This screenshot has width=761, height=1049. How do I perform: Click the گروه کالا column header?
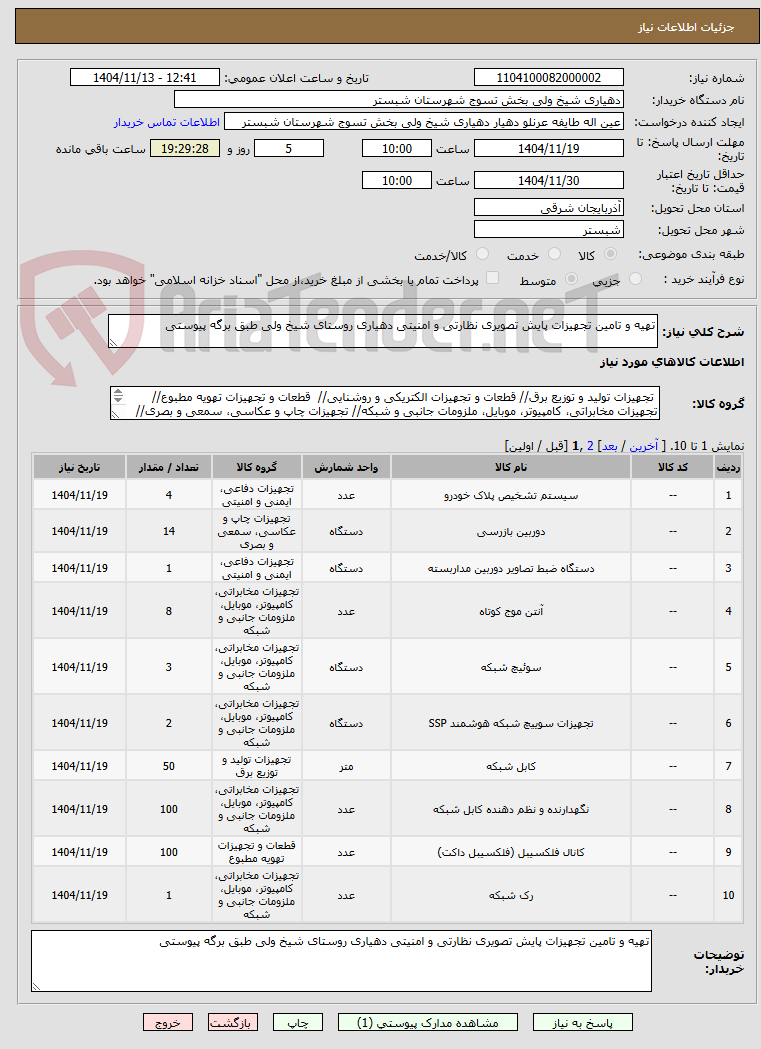coord(257,467)
